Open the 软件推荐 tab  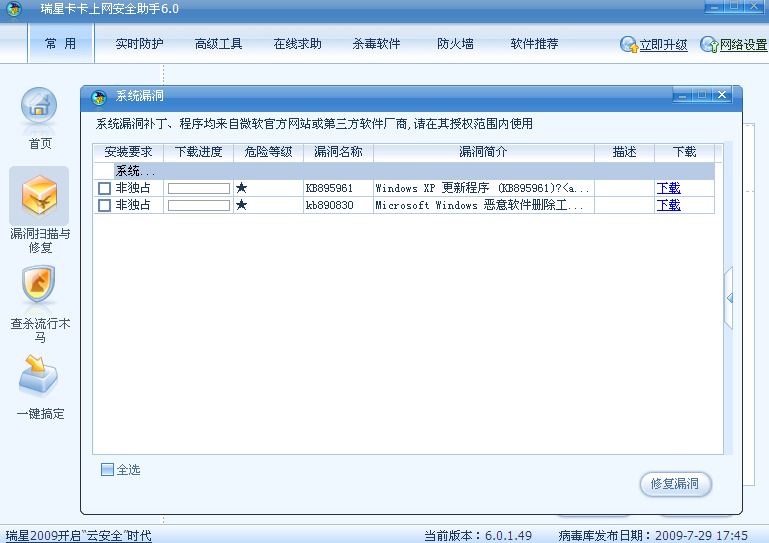point(534,44)
